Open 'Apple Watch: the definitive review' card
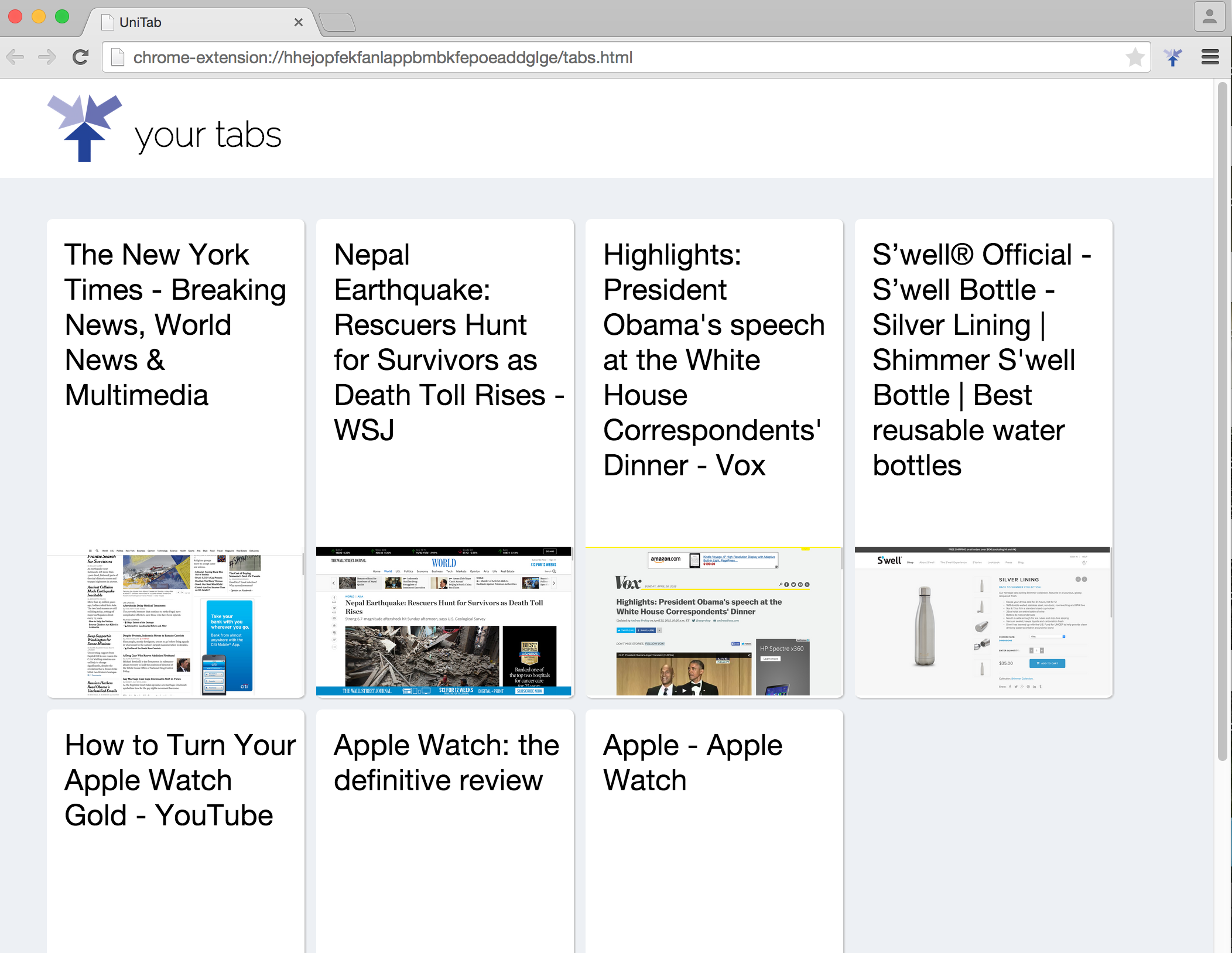Screen dimensions: 1232x953 (446, 763)
